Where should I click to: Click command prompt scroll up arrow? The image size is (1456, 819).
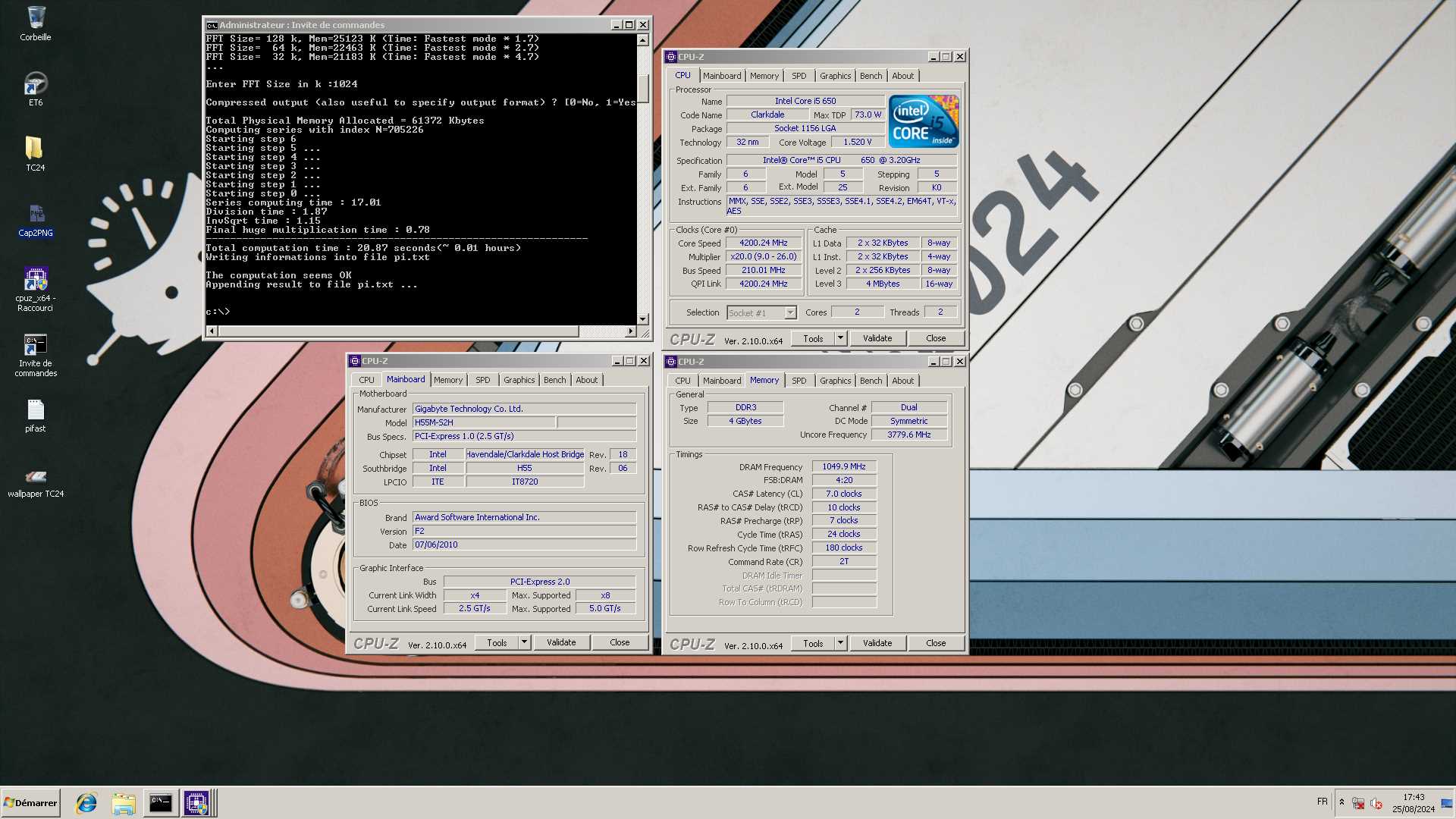(x=643, y=40)
